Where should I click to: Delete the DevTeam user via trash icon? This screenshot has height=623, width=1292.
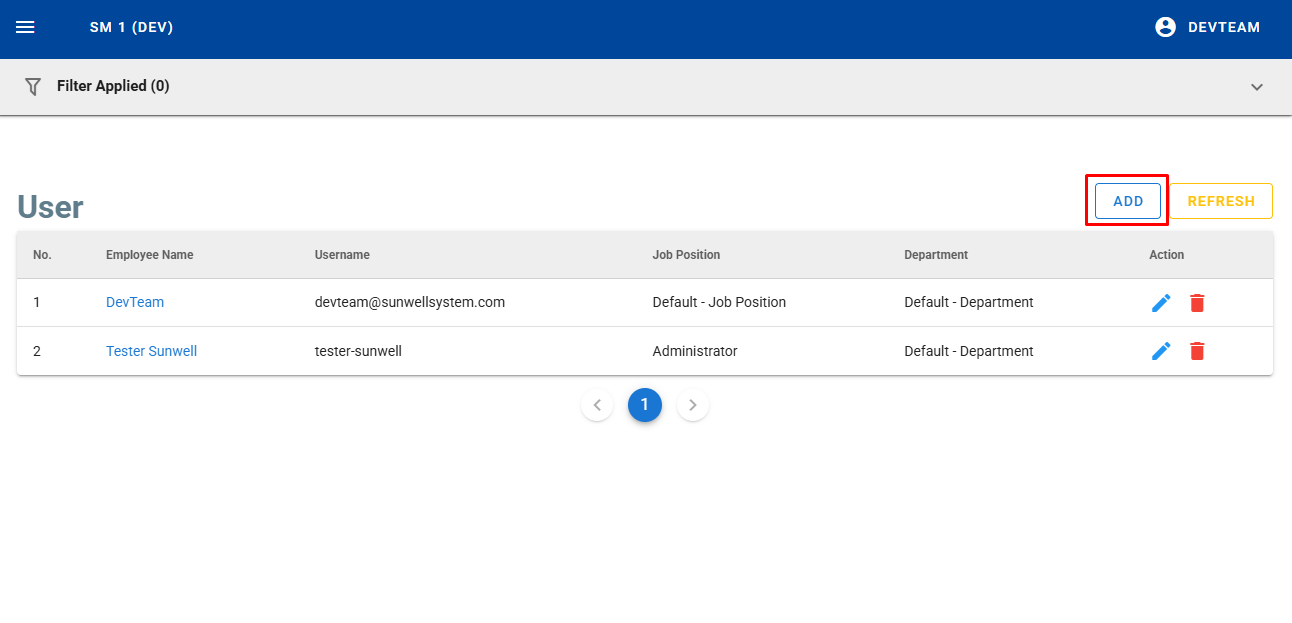[x=1197, y=303]
